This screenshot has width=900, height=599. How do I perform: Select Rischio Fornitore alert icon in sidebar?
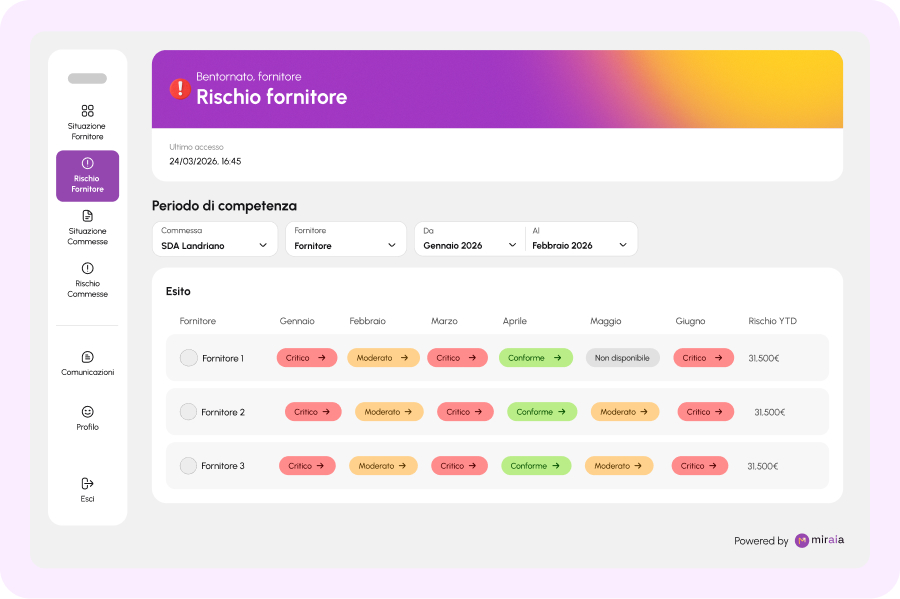pos(87,163)
